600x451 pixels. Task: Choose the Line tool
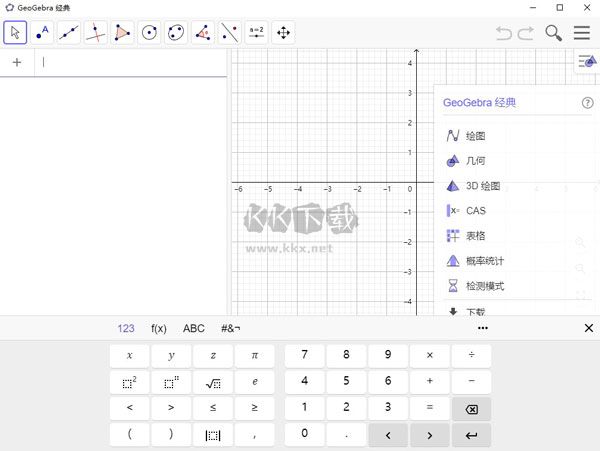[69, 32]
